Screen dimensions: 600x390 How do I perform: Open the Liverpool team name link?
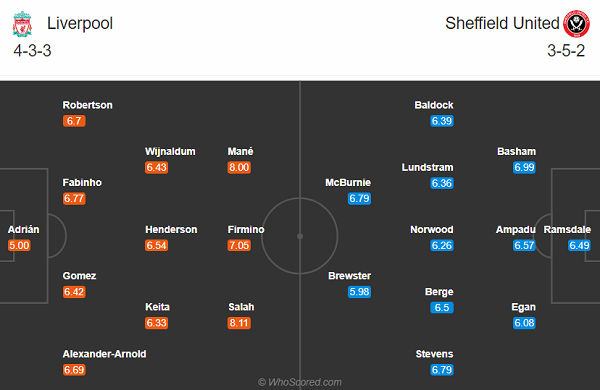click(80, 24)
